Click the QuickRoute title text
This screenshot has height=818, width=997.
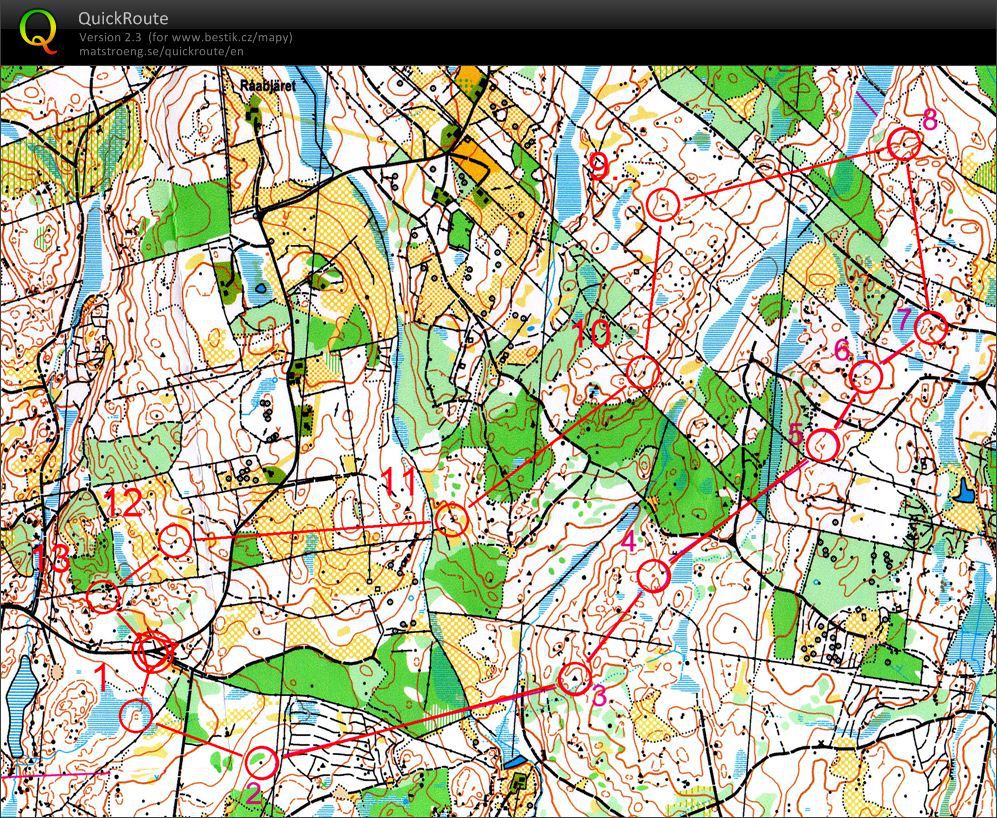click(123, 18)
